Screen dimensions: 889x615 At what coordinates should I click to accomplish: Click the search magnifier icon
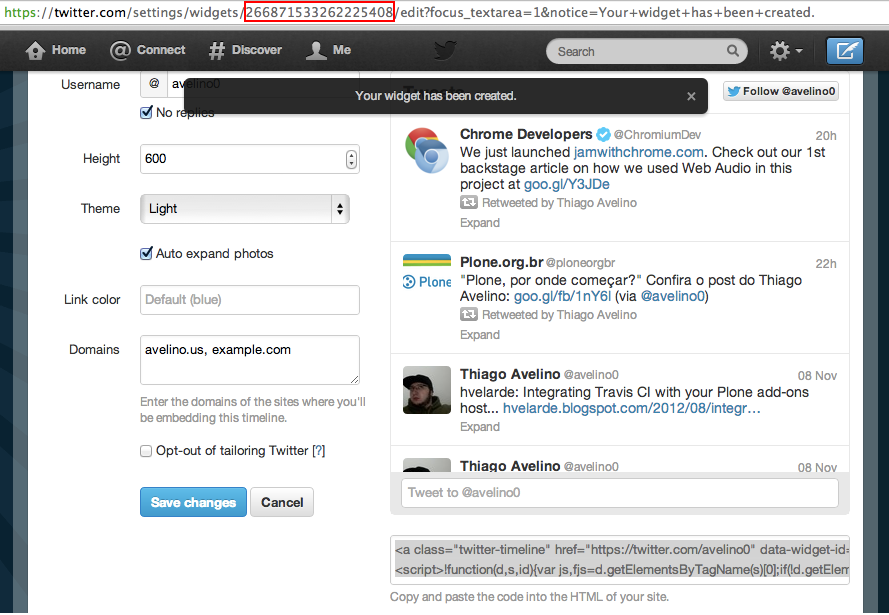tap(733, 51)
